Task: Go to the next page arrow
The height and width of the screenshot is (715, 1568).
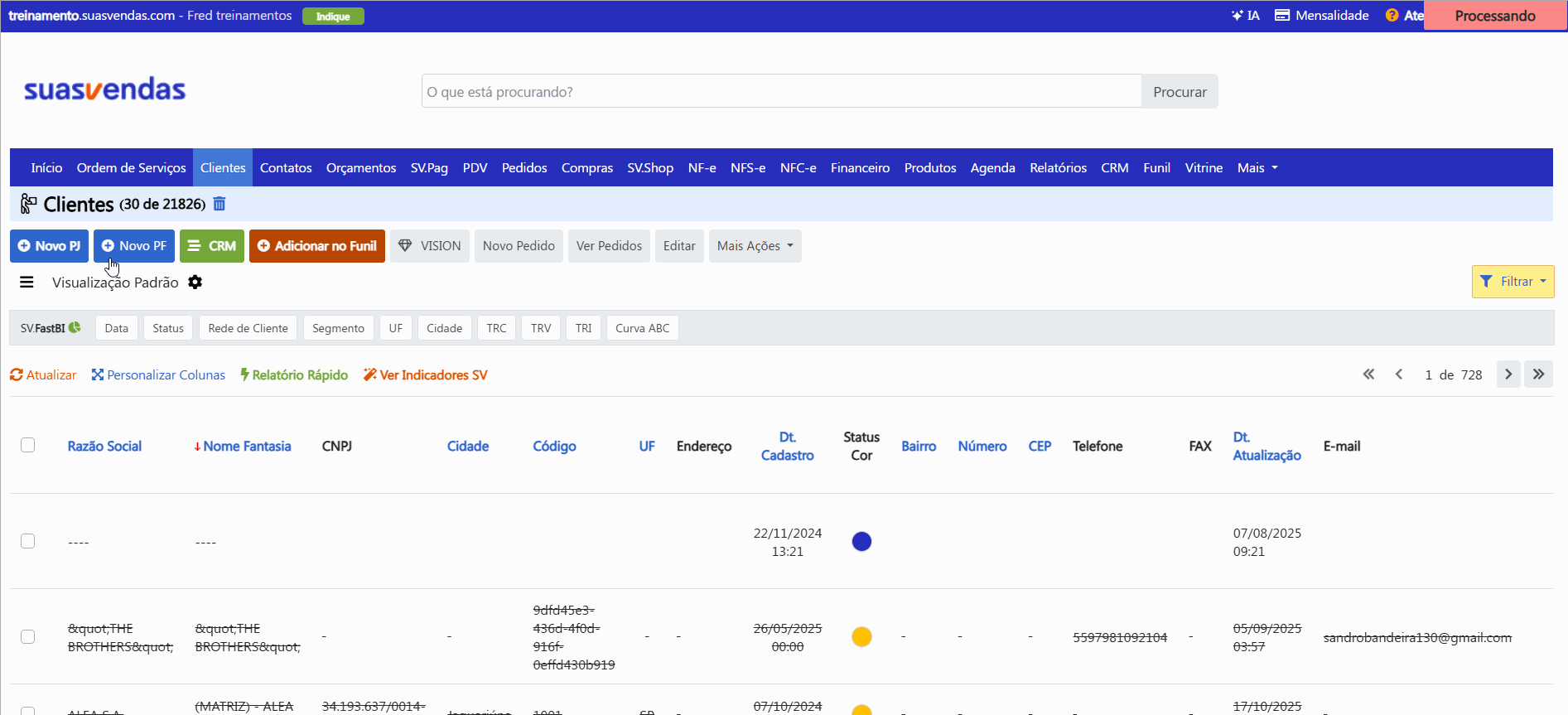Action: 1508,374
